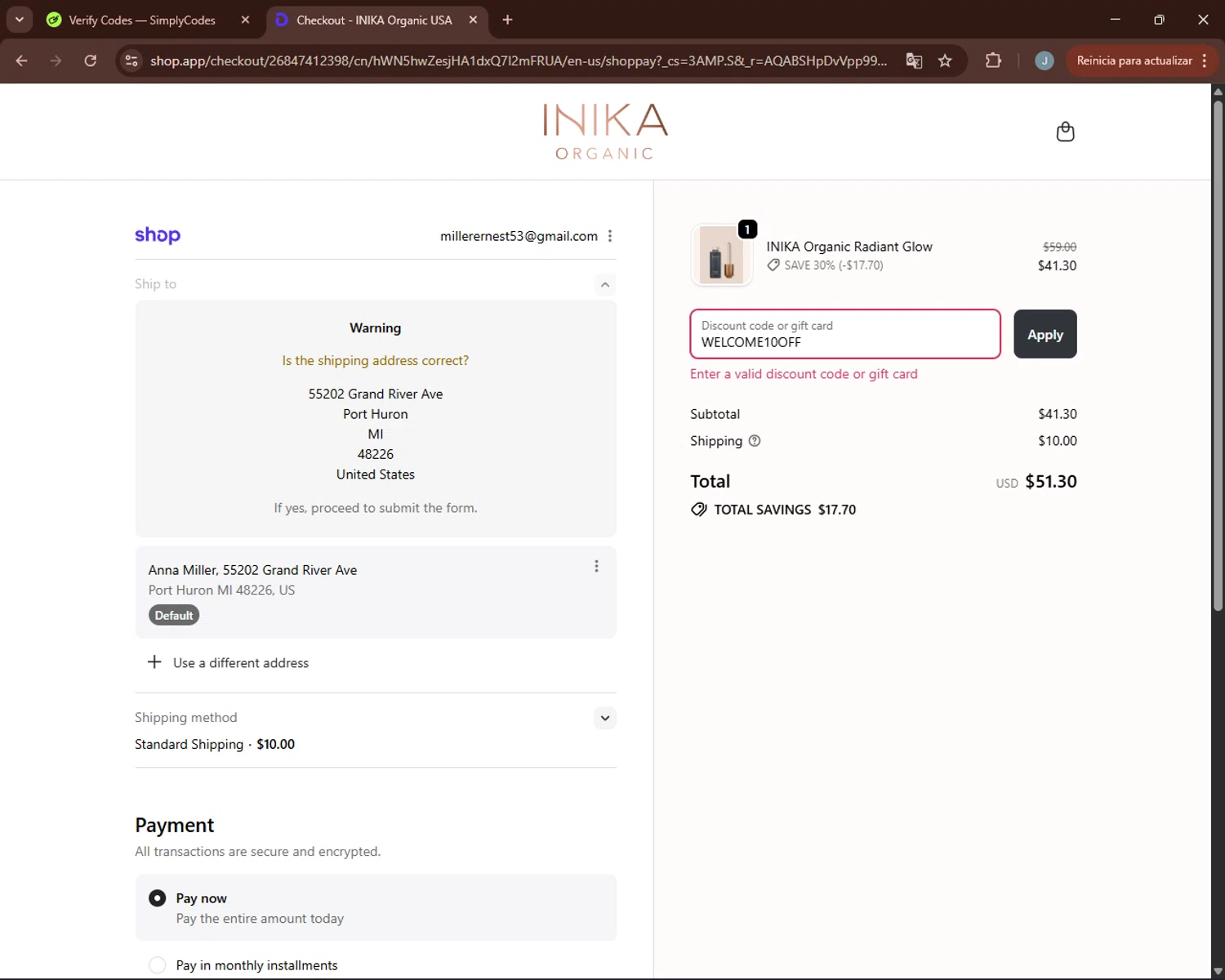Click Use a different address

tap(241, 662)
